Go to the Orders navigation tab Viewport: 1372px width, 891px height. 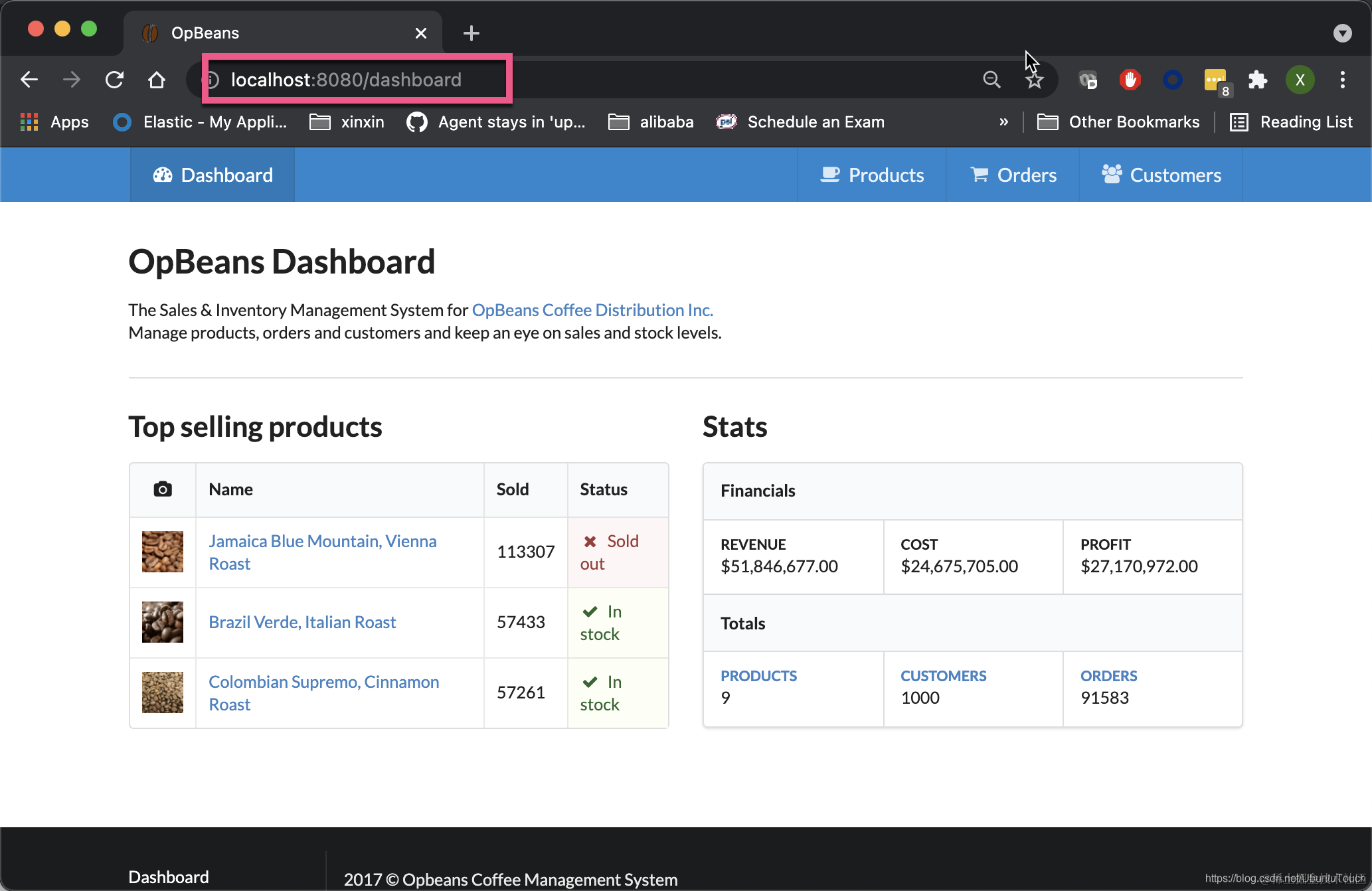coord(1013,175)
